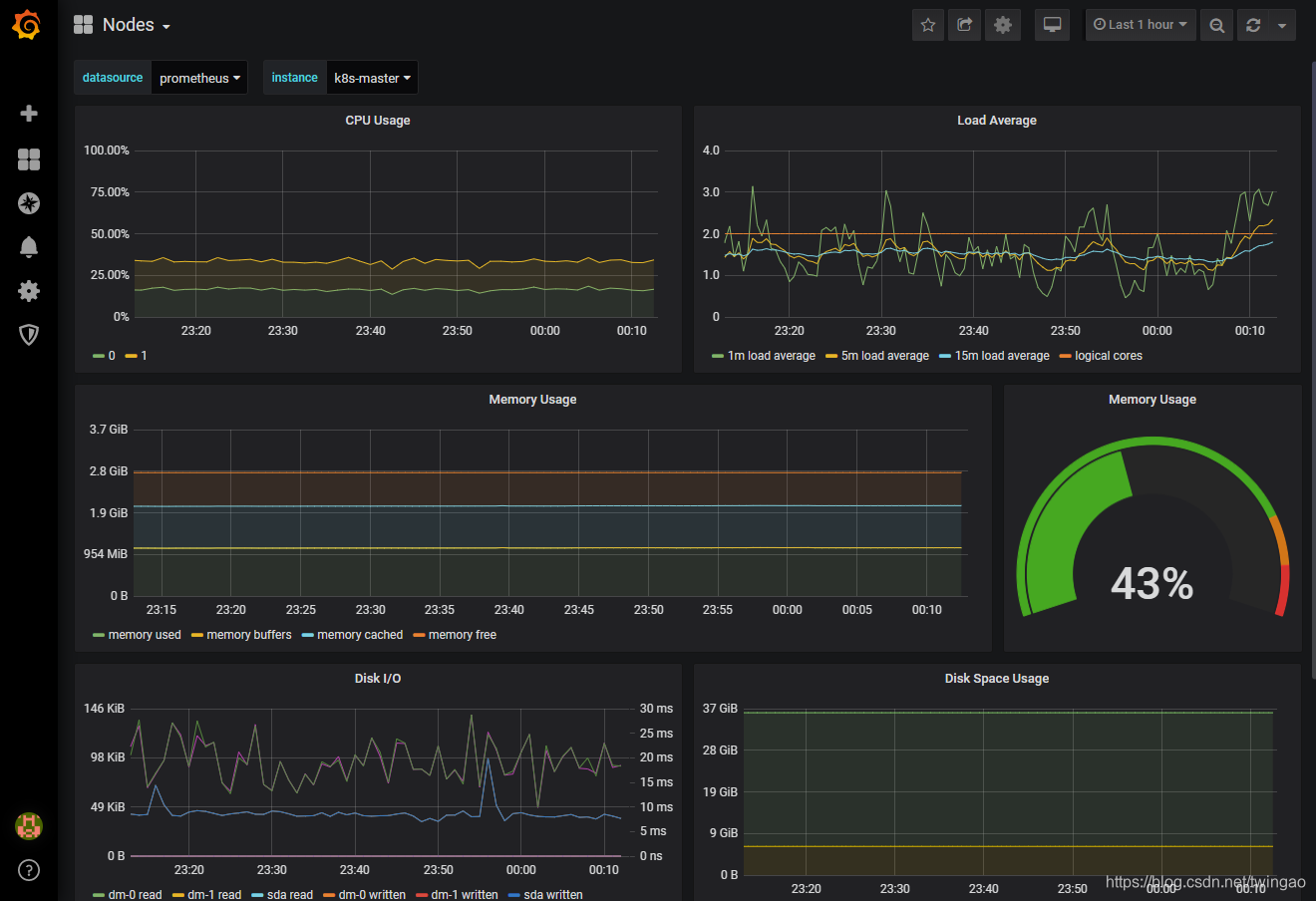This screenshot has height=901, width=1316.
Task: Click the 43% memory gauge value
Action: (1151, 583)
